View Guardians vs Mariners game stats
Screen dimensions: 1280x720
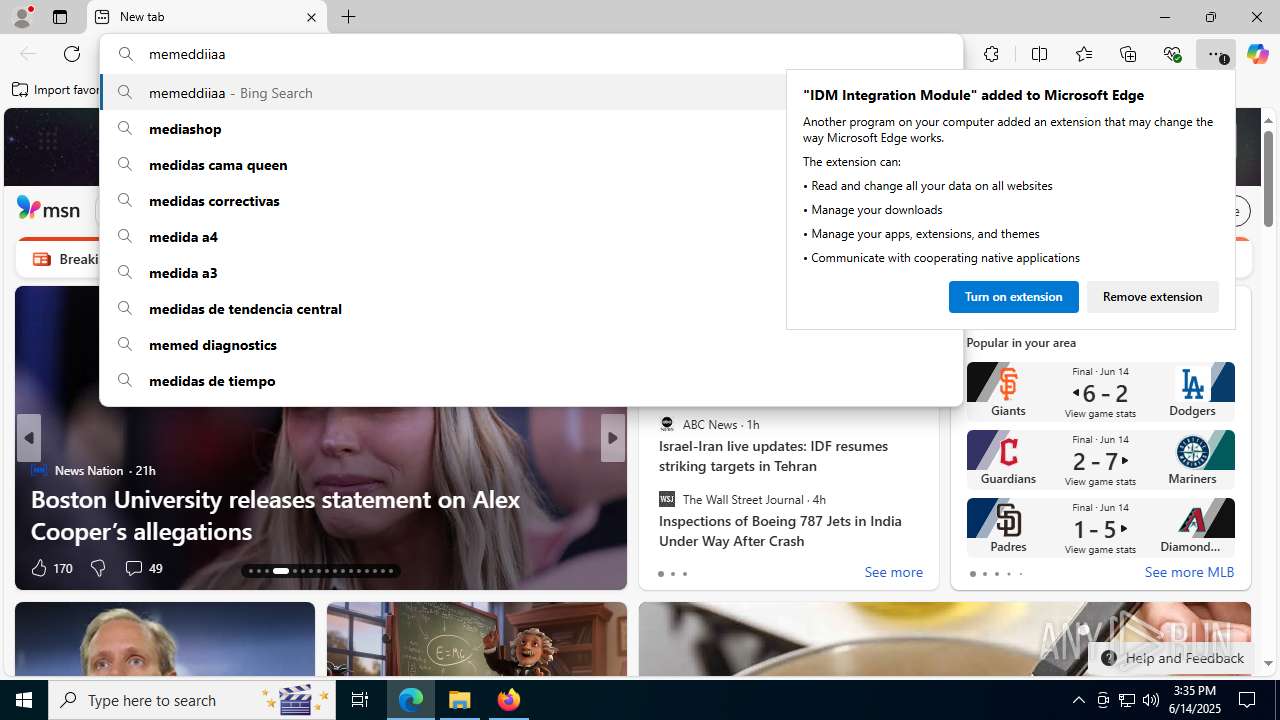(x=1100, y=481)
